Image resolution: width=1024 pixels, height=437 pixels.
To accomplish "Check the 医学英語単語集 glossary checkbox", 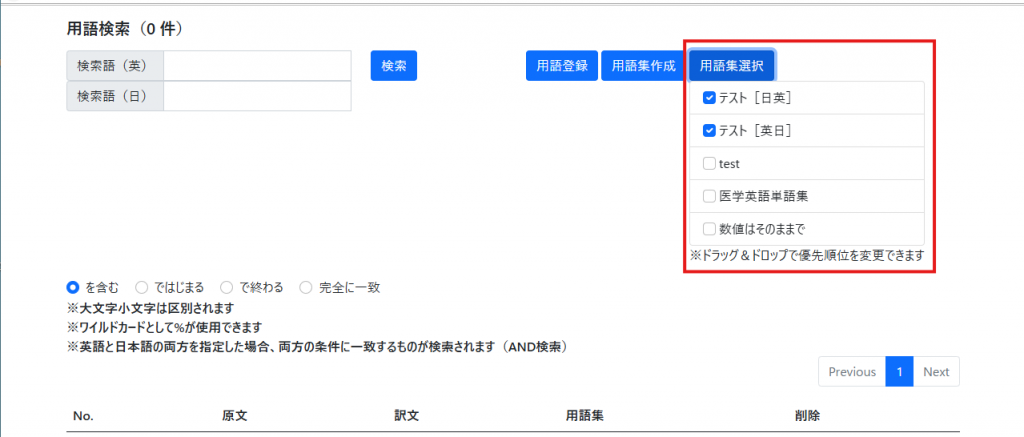I will tap(709, 196).
